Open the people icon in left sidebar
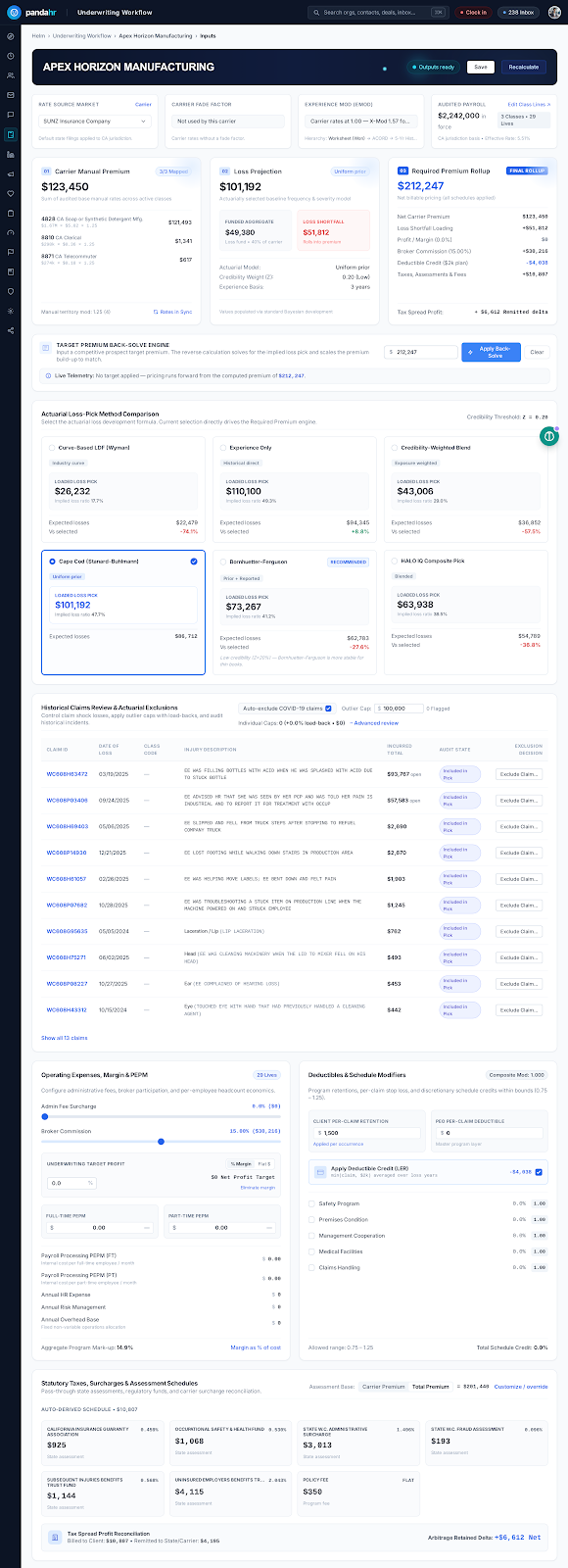This screenshot has width=568, height=1568. pos(11,75)
